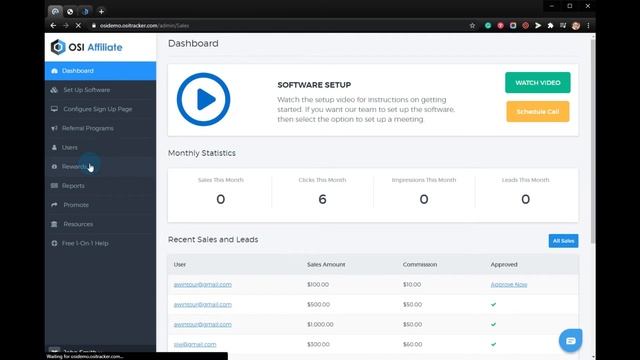Viewport: 640px width, 360px height.
Task: Click the lifebuoy icon beside Free 1-On-1 Help
Action: tap(54, 244)
